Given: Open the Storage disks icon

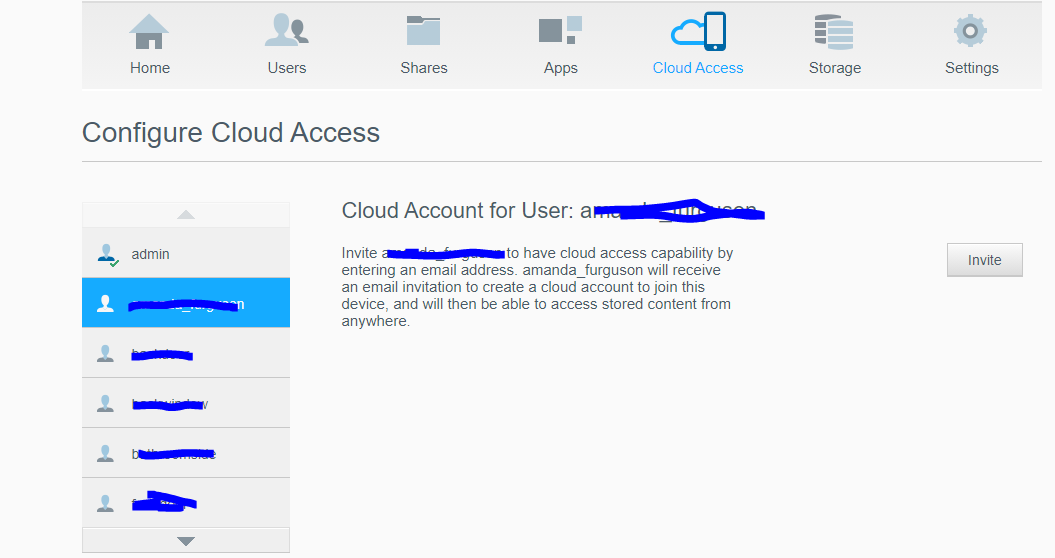Looking at the screenshot, I should coord(834,32).
